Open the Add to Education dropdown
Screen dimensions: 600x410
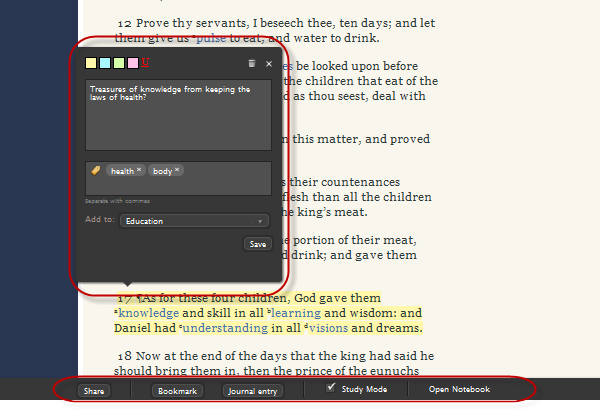pos(194,221)
